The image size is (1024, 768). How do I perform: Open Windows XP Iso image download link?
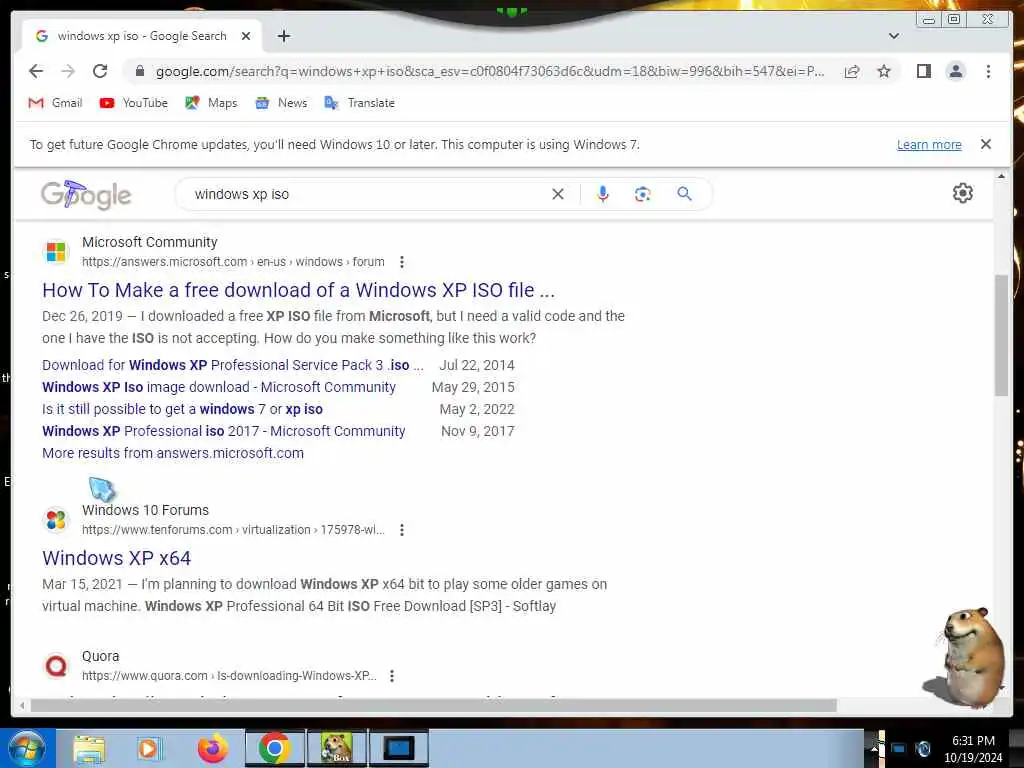click(219, 387)
